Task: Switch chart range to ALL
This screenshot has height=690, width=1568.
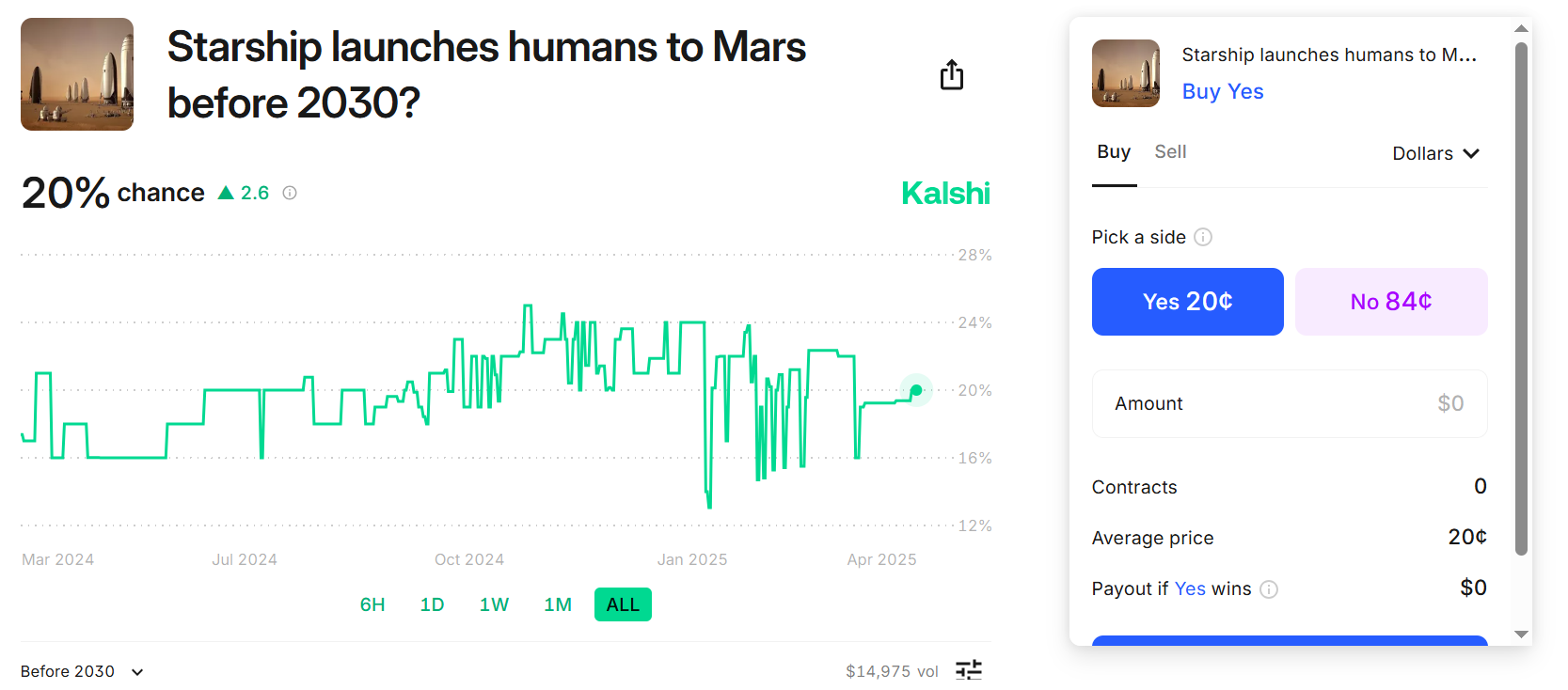Action: click(623, 604)
